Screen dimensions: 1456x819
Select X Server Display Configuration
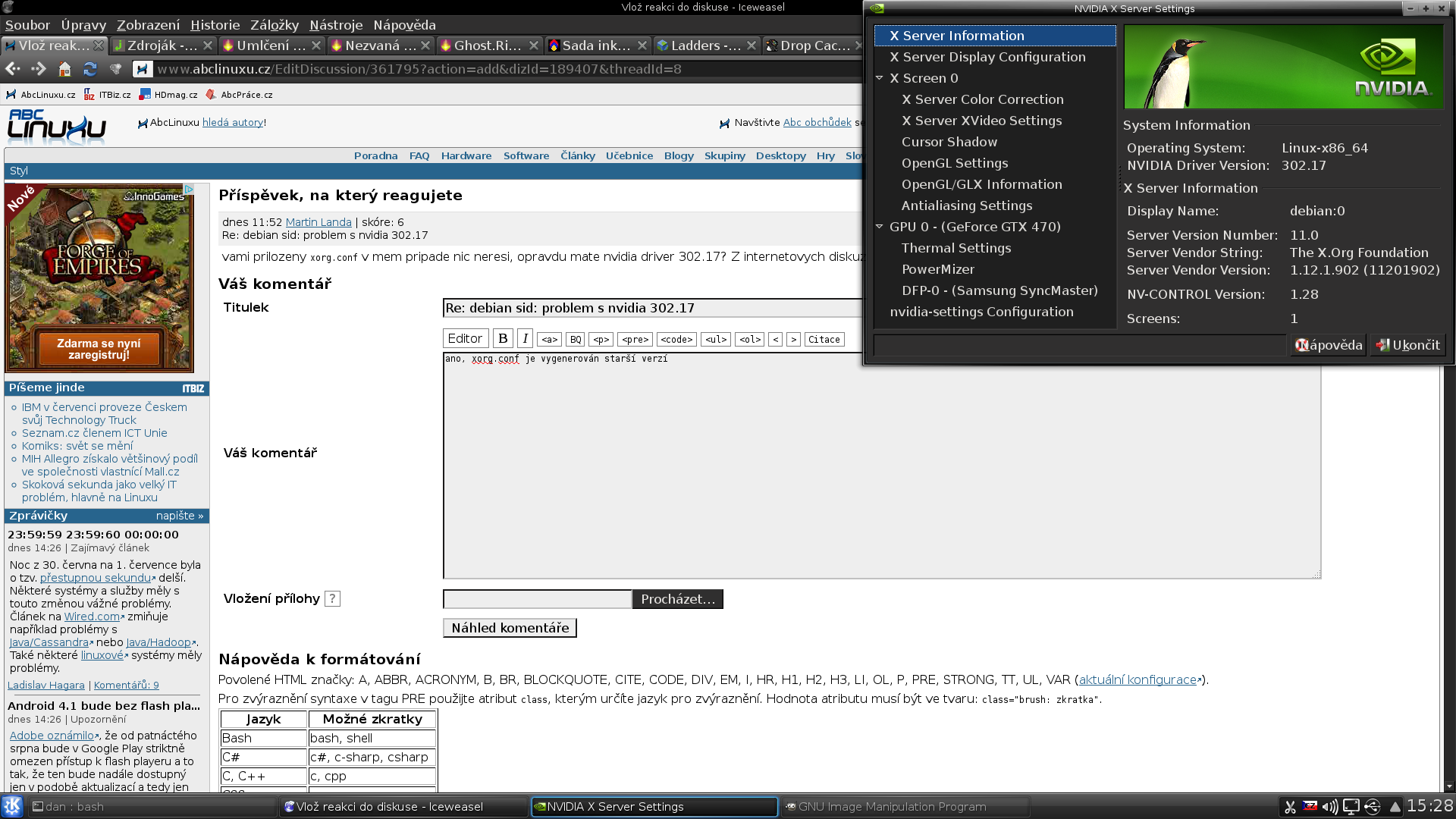[987, 57]
